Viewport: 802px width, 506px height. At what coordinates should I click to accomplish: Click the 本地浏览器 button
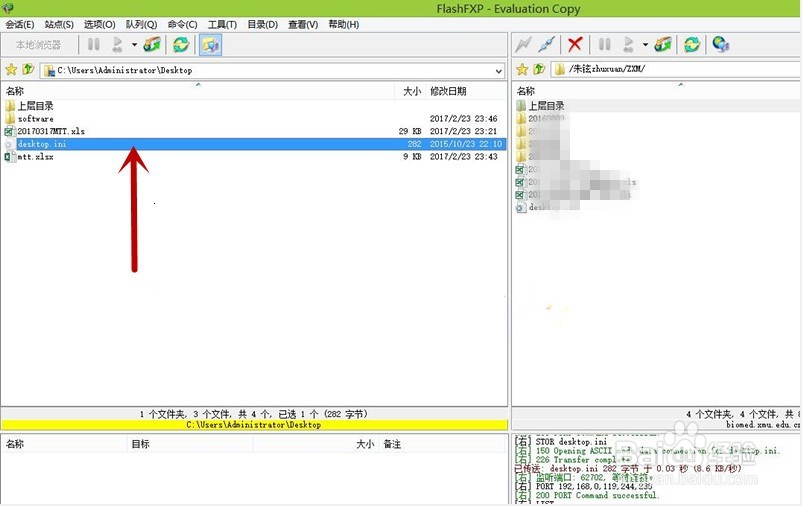click(38, 45)
